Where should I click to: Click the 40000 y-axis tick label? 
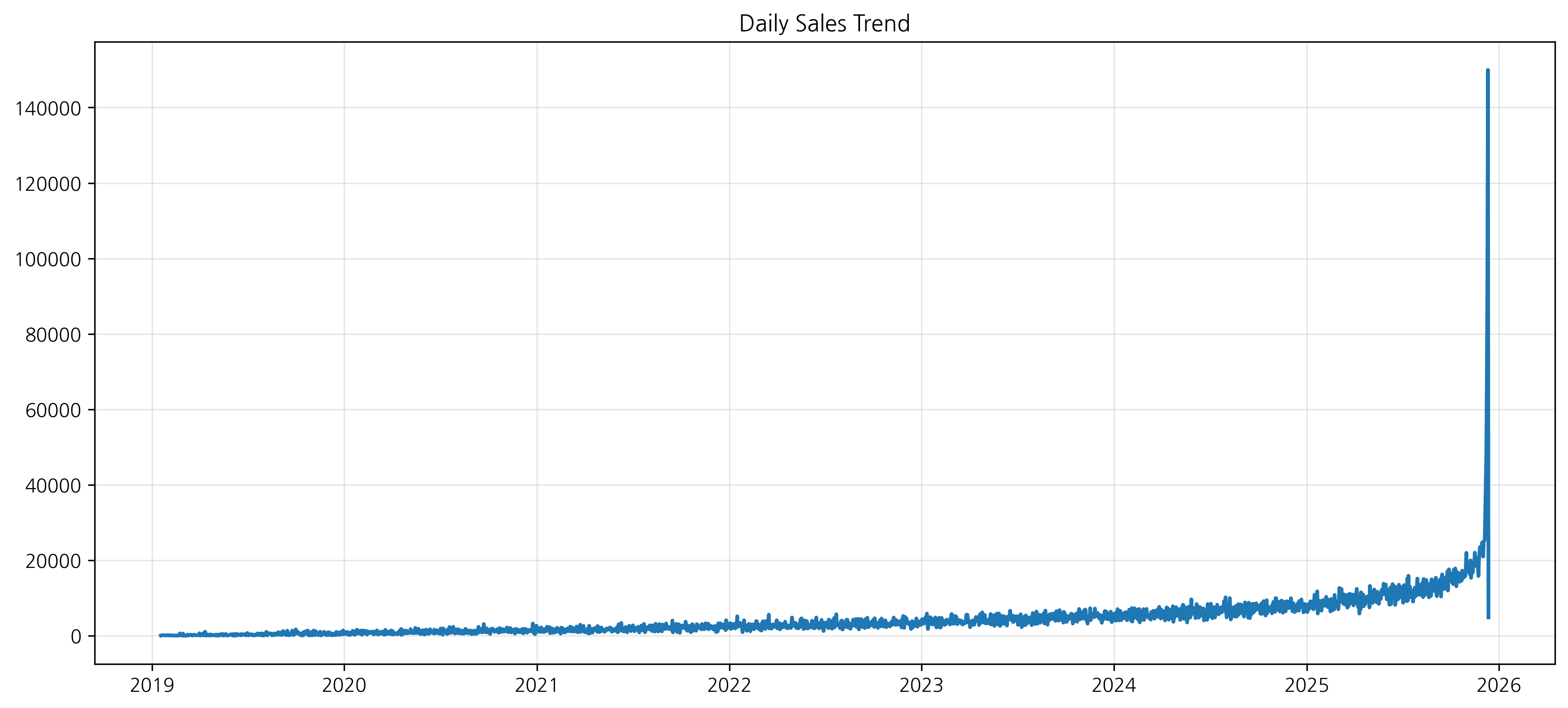coord(53,486)
